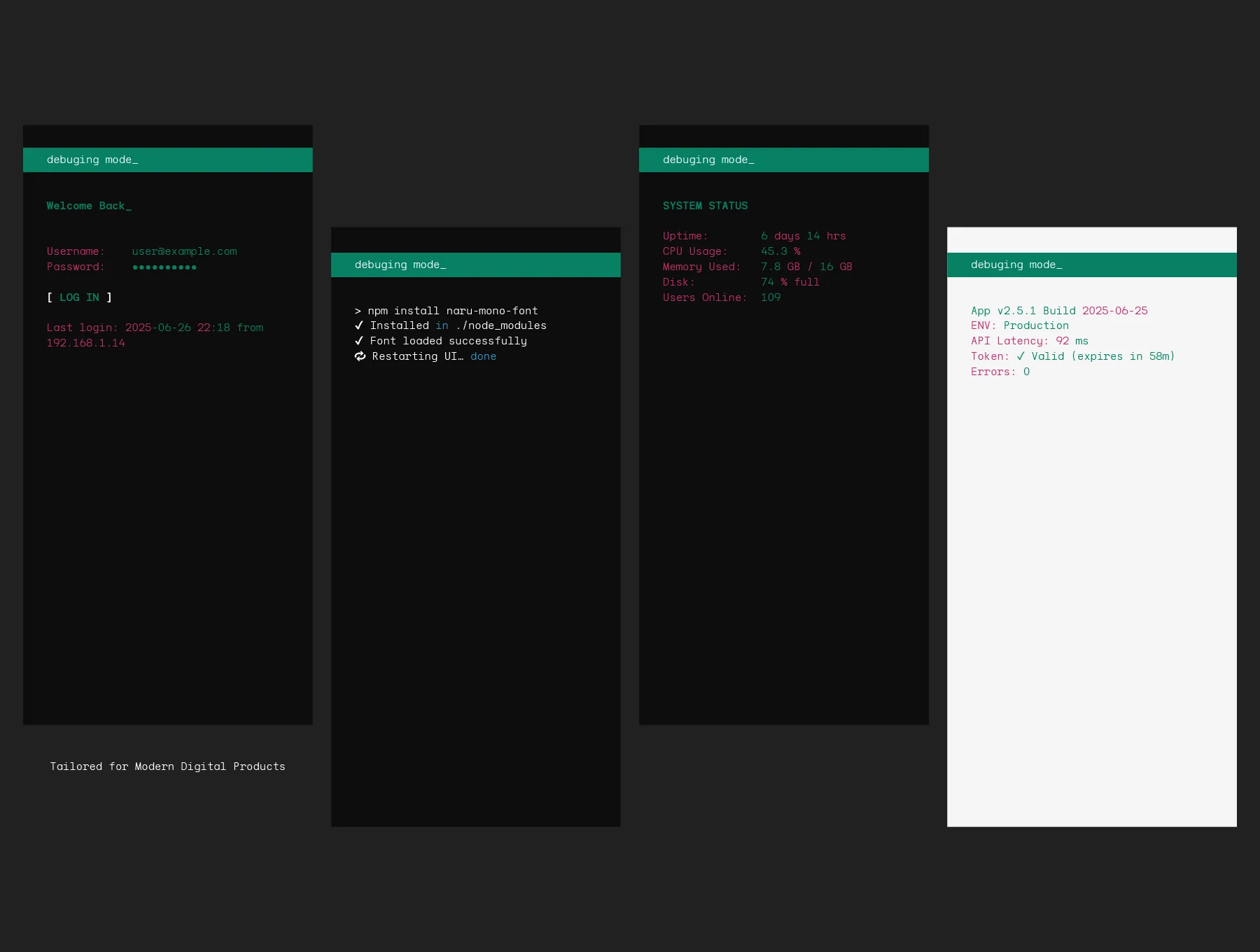Screen dimensions: 1260x952
Task: Click the "SYSTEM STATUS" heading
Action: (x=705, y=206)
